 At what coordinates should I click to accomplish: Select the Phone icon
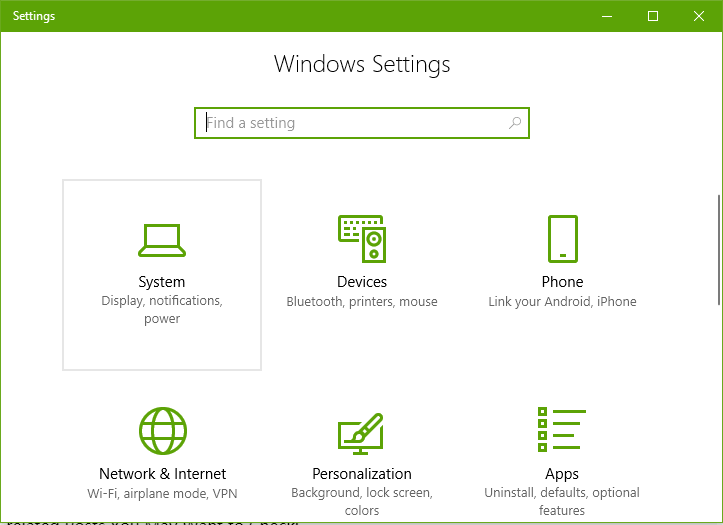[x=562, y=239]
